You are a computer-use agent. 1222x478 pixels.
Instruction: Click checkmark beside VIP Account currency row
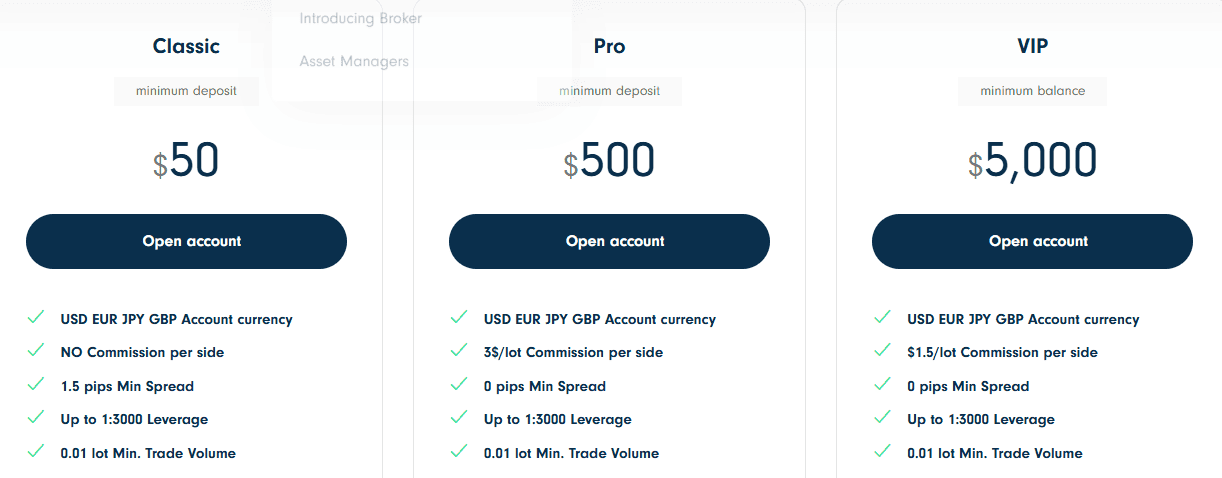point(882,318)
